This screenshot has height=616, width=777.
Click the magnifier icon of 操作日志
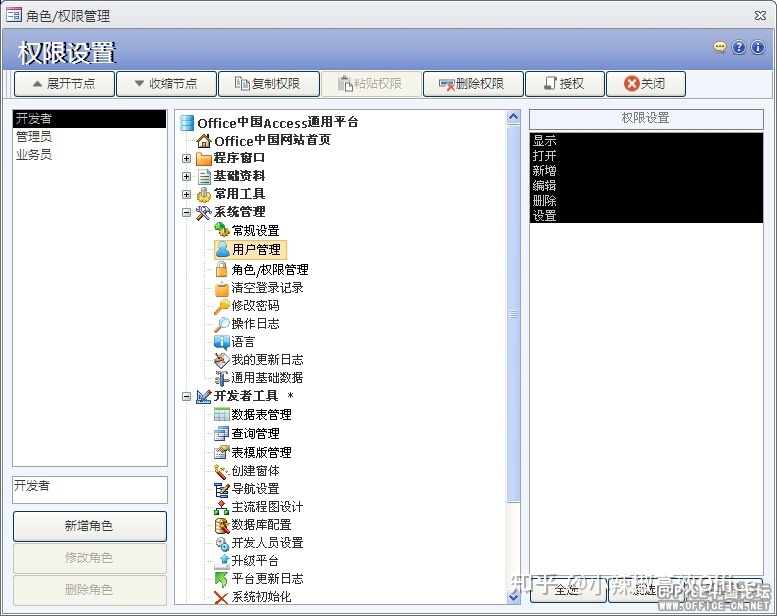pyautogui.click(x=222, y=324)
